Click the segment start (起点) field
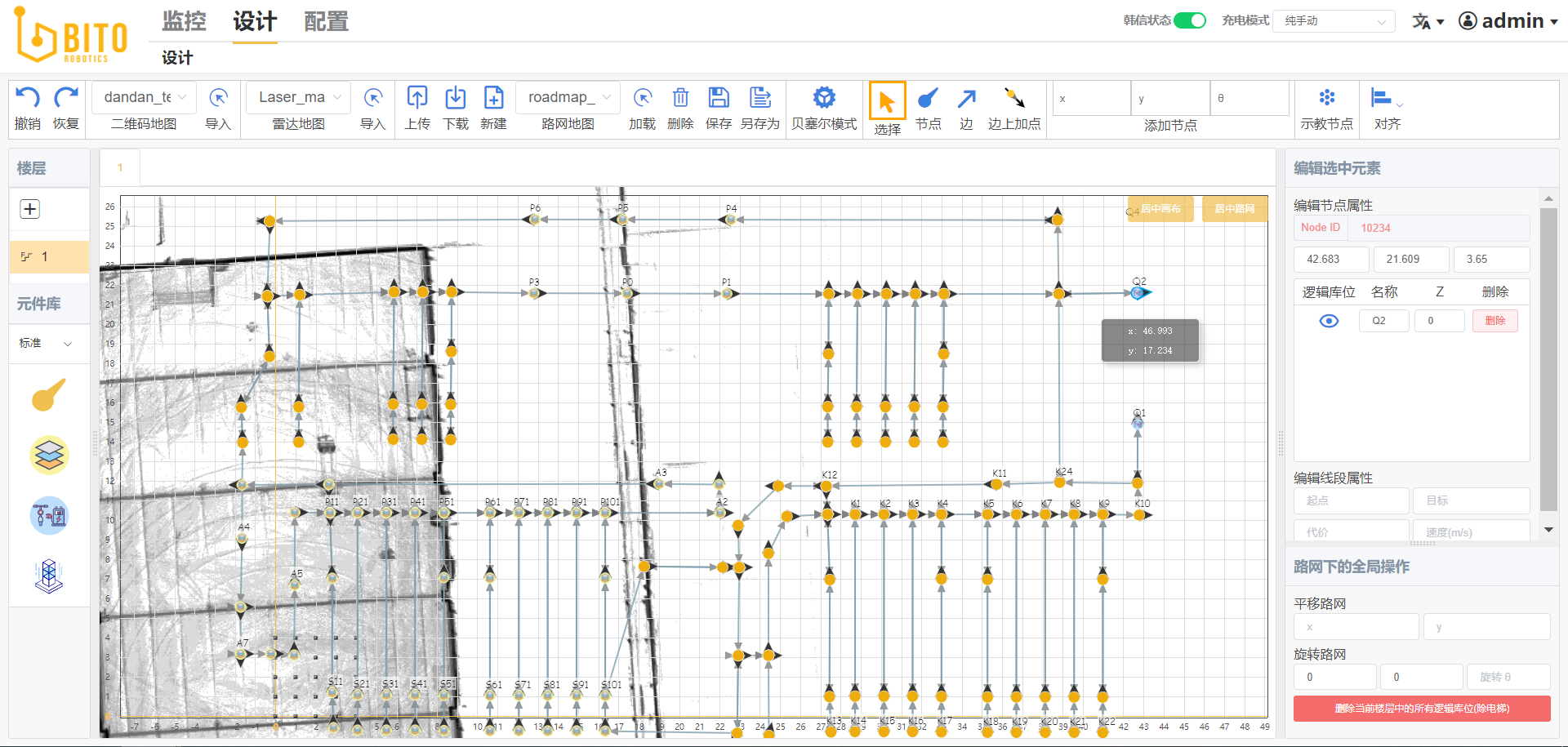Image resolution: width=1568 pixels, height=747 pixels. pos(1352,501)
